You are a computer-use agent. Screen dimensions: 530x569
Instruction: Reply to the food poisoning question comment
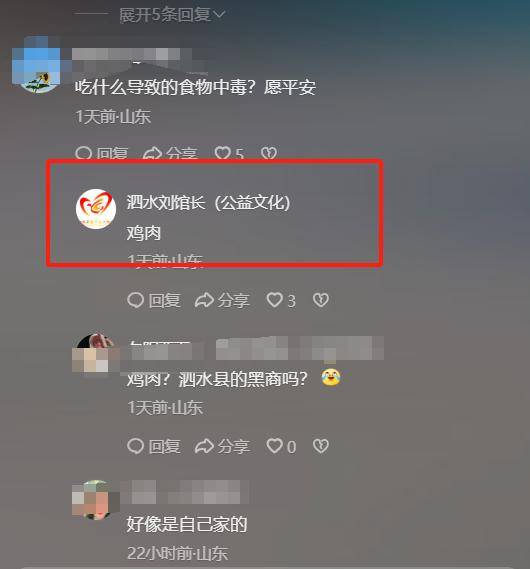pos(102,153)
